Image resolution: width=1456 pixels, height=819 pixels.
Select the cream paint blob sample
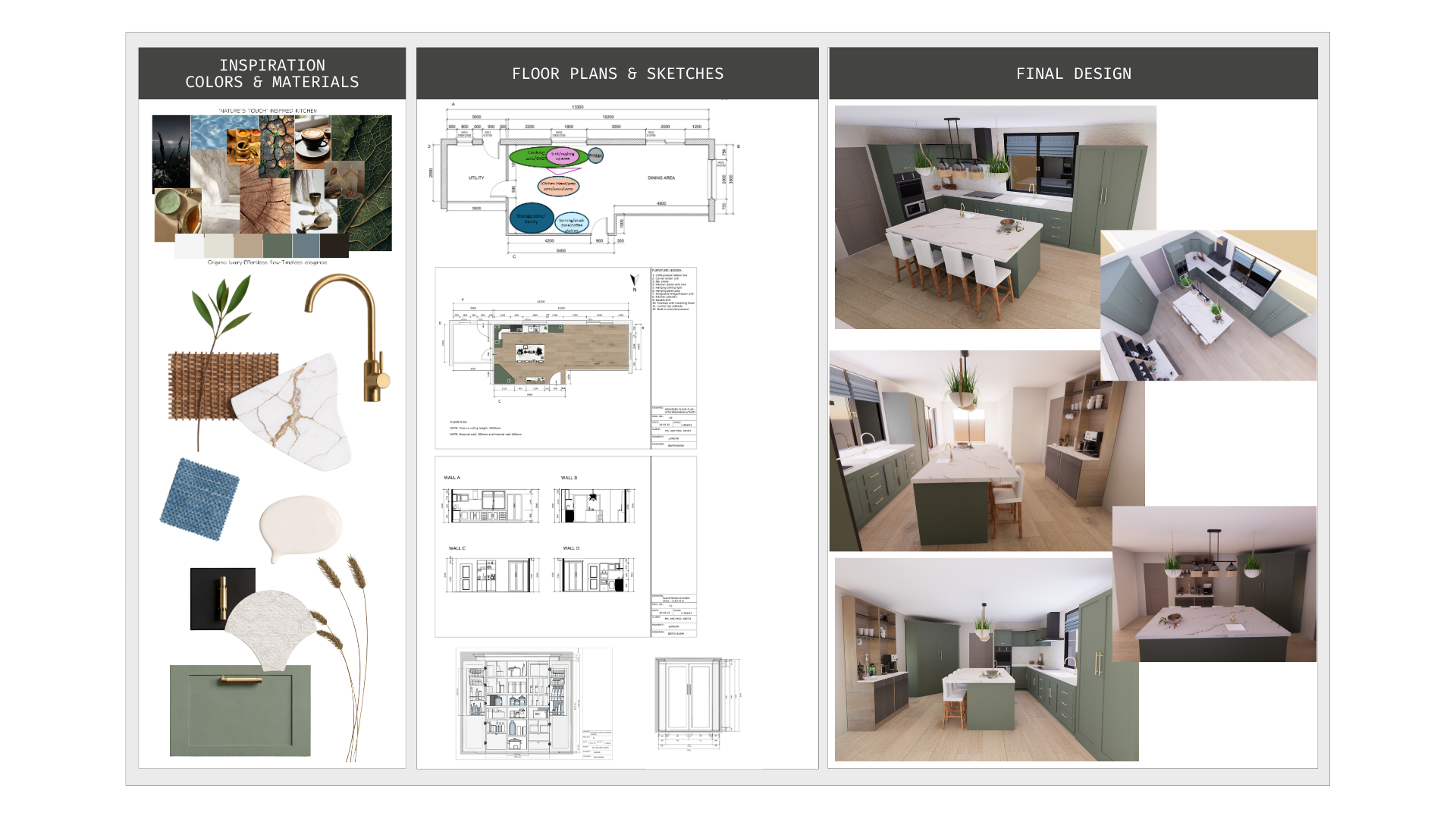[300, 528]
